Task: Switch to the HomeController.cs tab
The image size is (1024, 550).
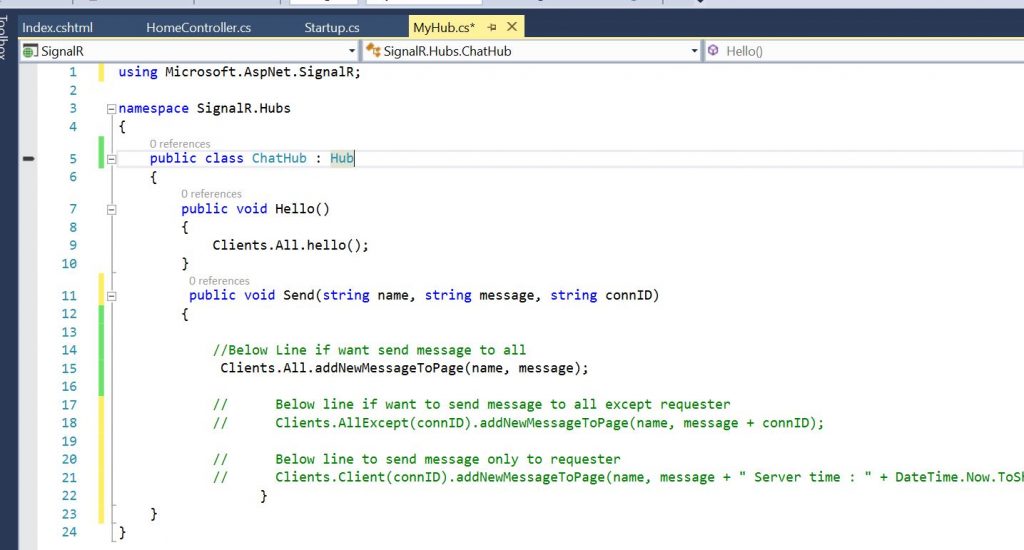Action: pyautogui.click(x=199, y=27)
